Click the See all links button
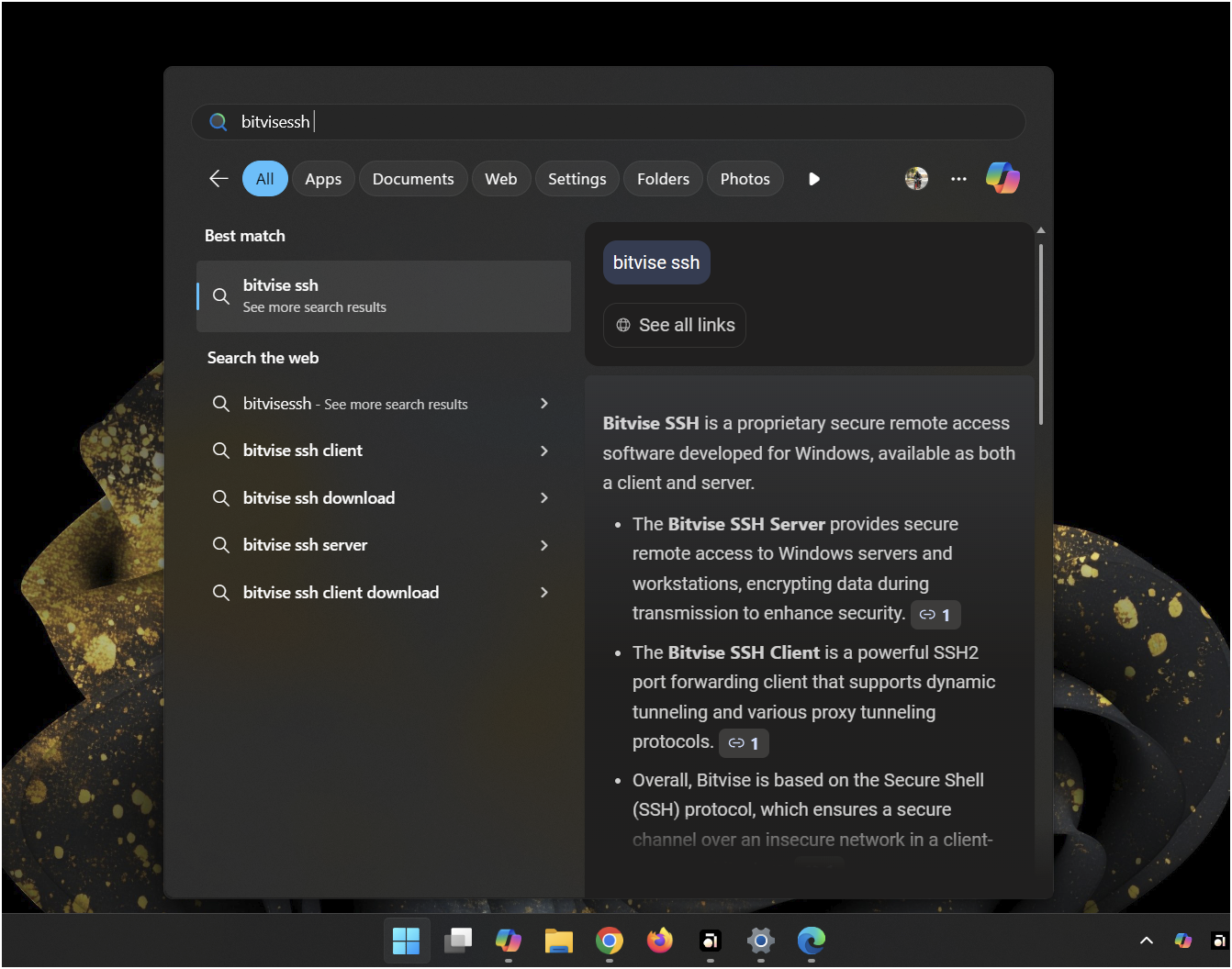Viewport: 1232px width, 969px height. point(675,326)
